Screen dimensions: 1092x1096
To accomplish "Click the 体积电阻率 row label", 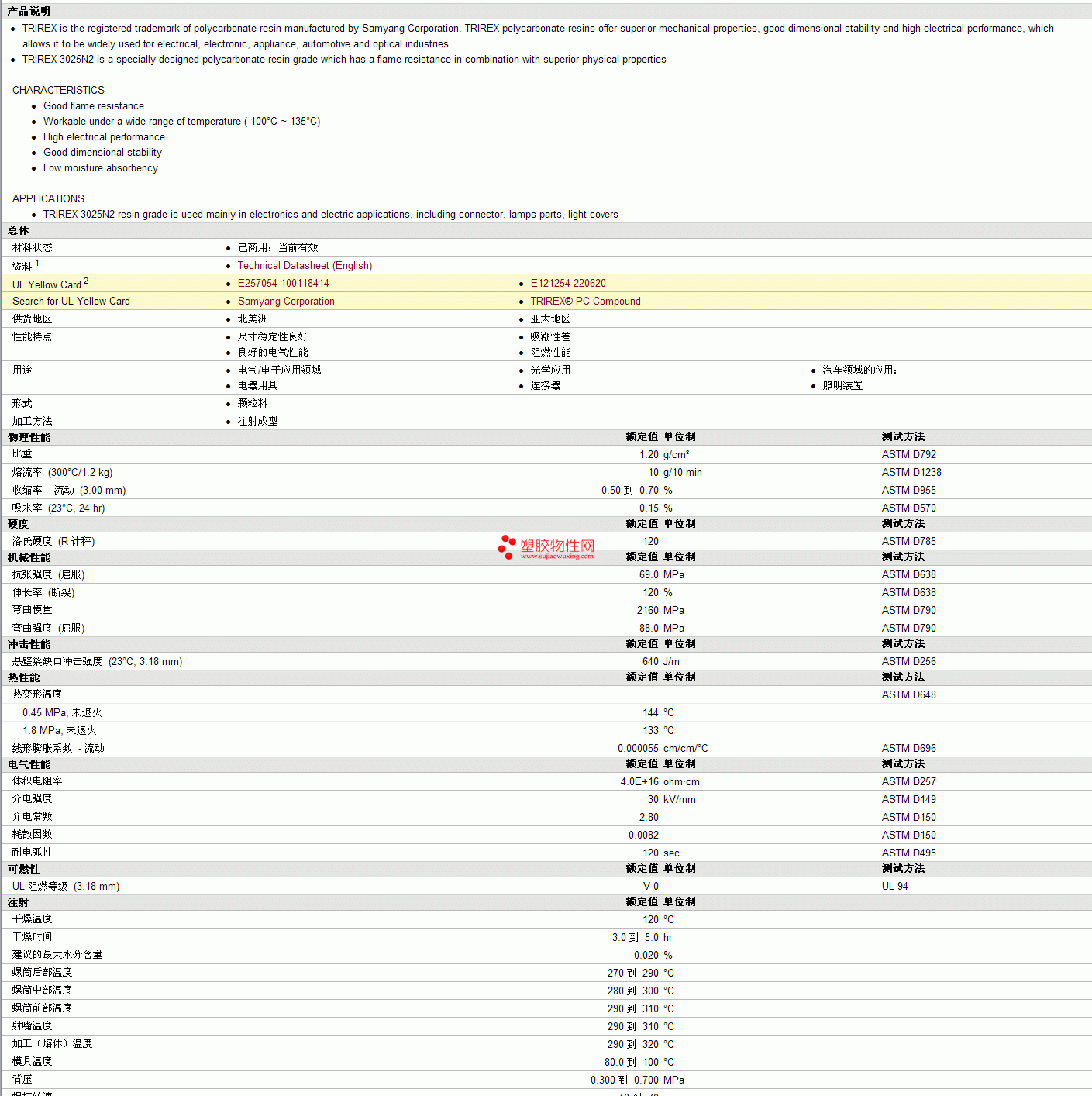I will pos(37,781).
